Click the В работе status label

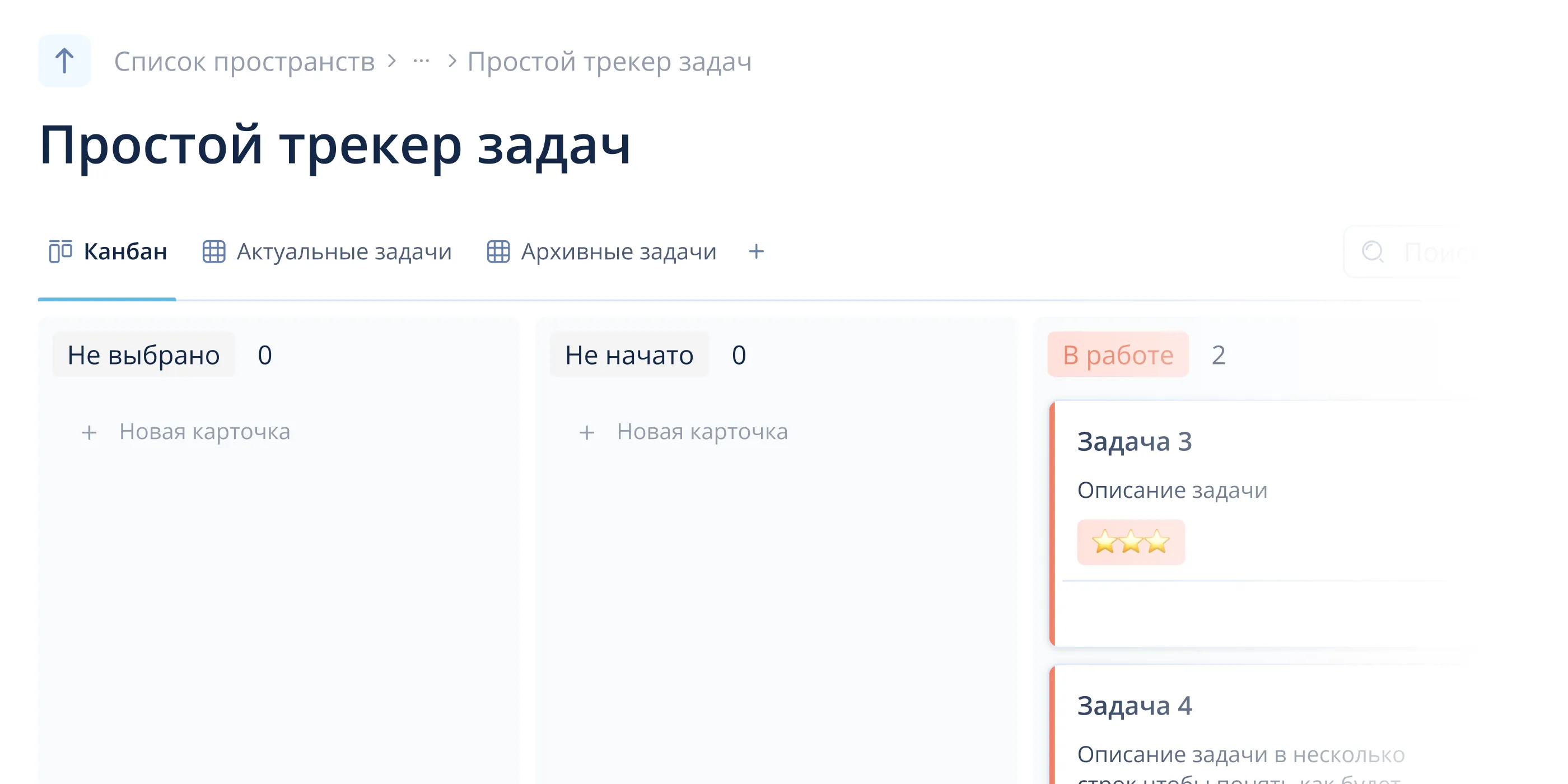coord(1118,355)
